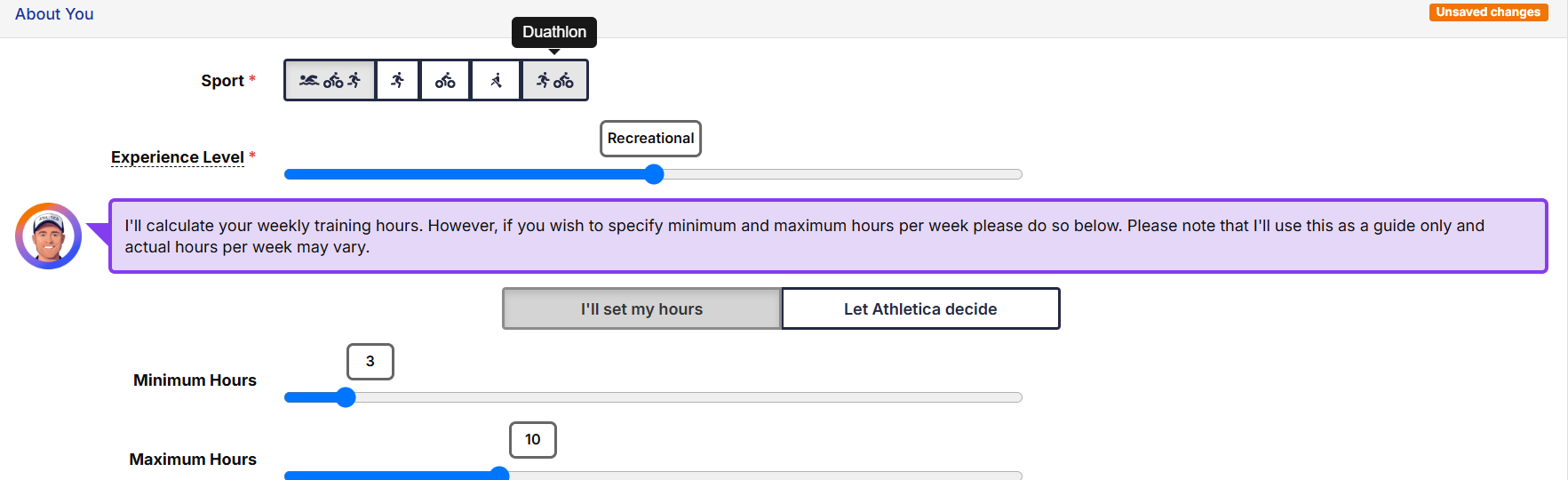Click the Minimum Hours slider handle
The width and height of the screenshot is (1568, 480).
click(346, 397)
